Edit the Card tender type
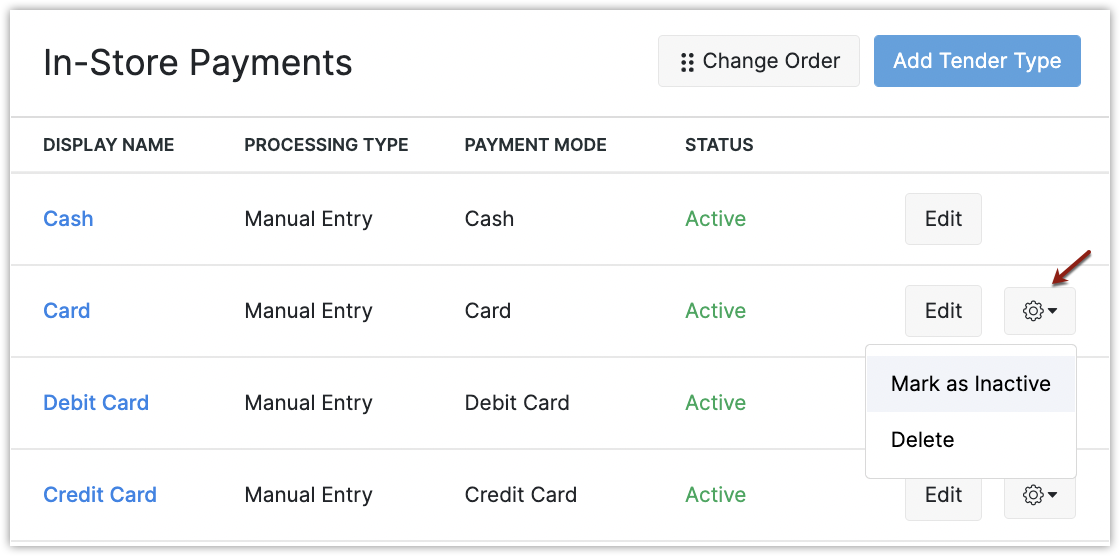This screenshot has width=1120, height=556. pyautogui.click(x=943, y=311)
